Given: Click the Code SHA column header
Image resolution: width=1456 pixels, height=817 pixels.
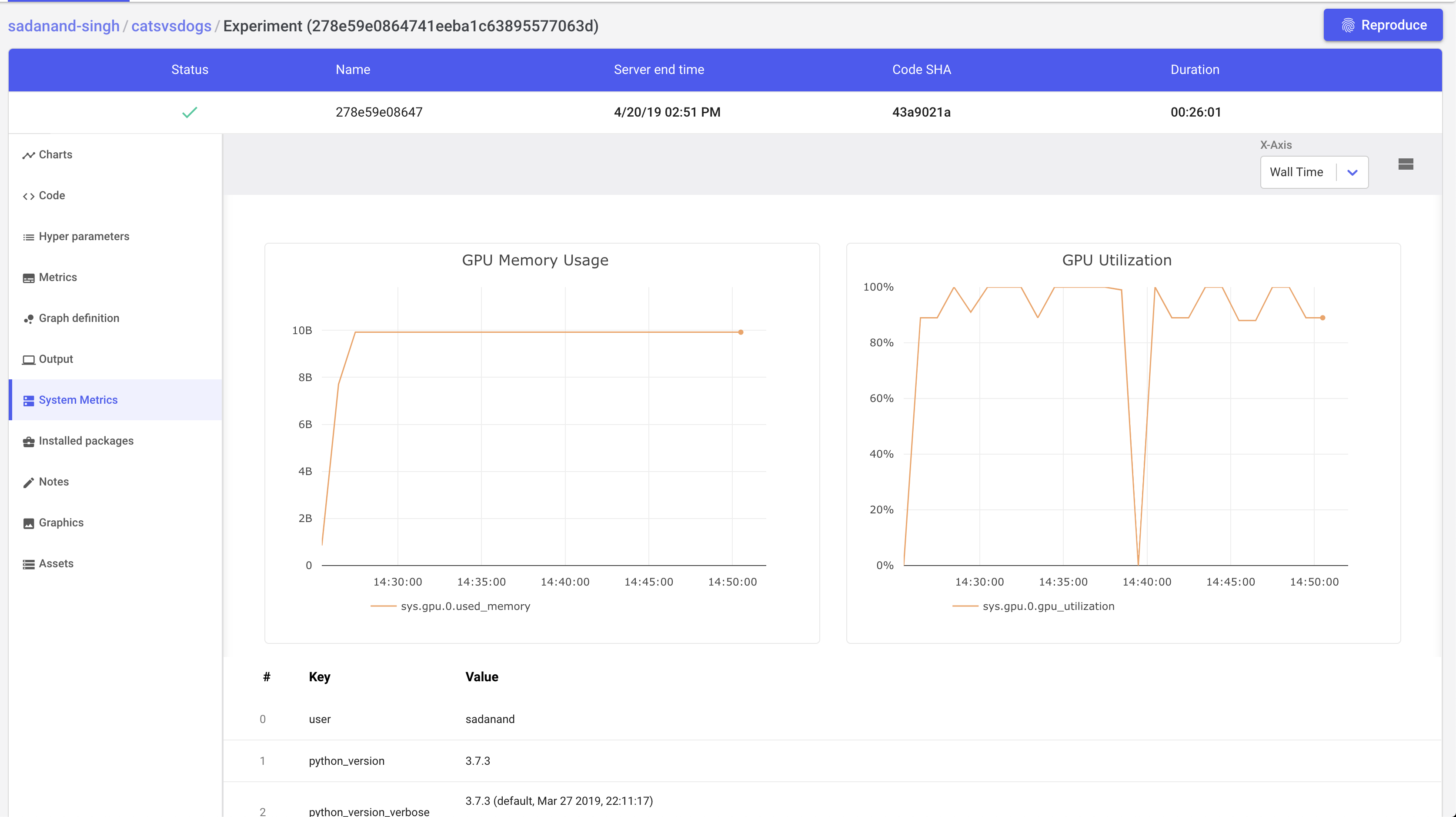Looking at the screenshot, I should pos(921,70).
